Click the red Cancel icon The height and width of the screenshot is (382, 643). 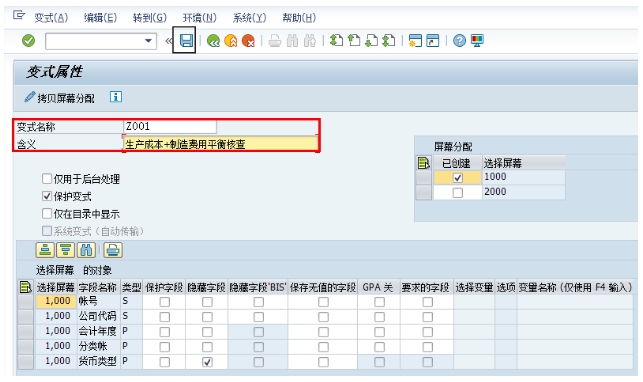[x=249, y=41]
